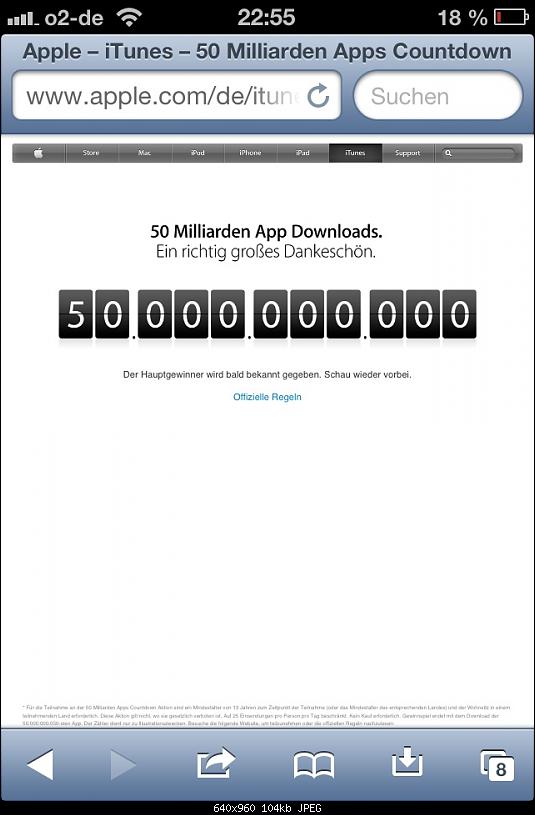Click the magnifier search field in Apple nav

[478, 153]
